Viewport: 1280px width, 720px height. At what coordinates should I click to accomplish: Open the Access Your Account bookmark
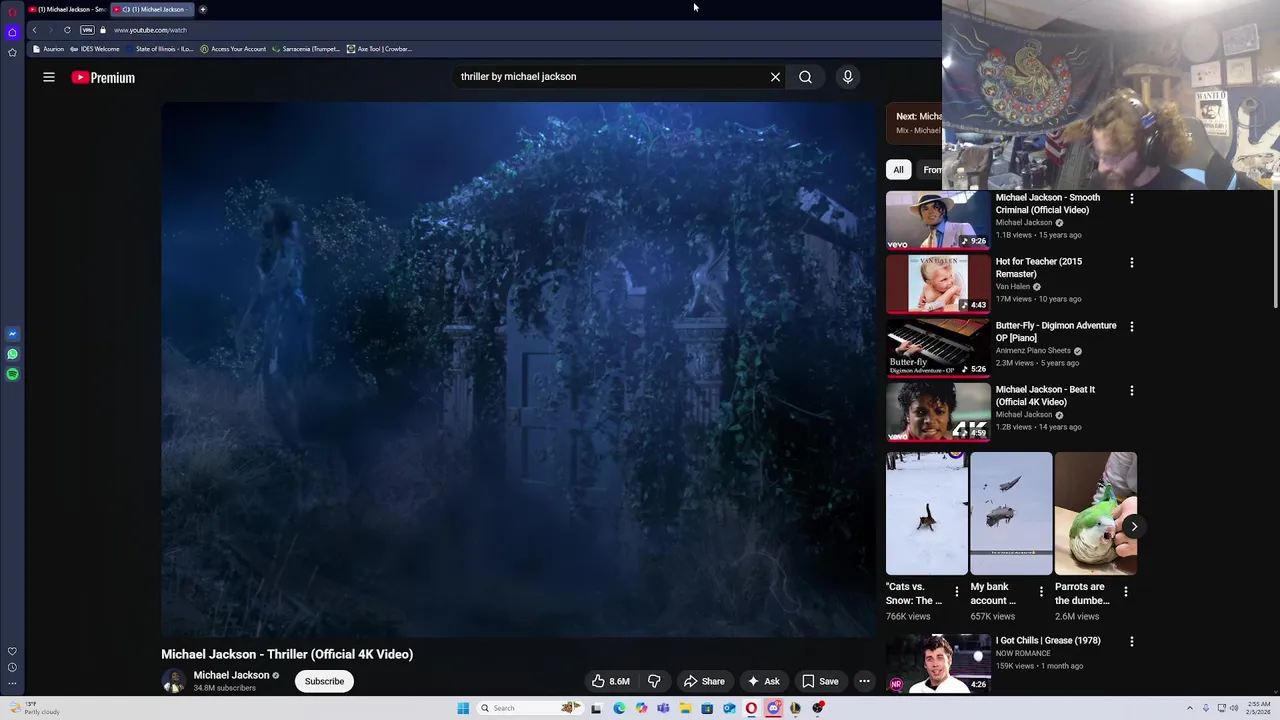coord(233,49)
